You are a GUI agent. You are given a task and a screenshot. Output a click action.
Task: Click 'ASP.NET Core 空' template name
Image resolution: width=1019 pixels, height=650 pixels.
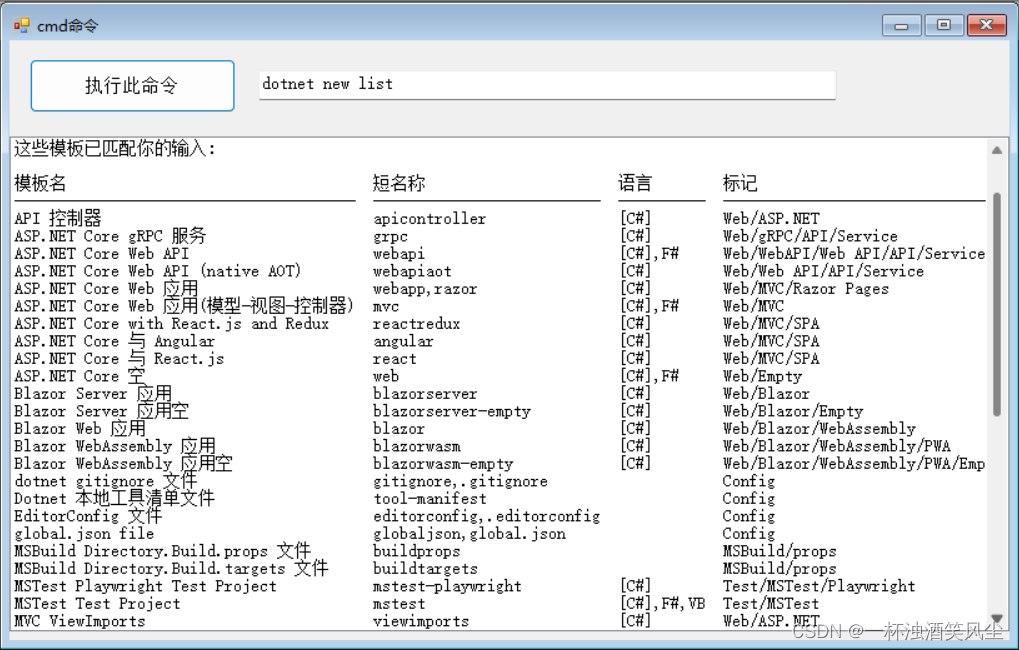coord(79,376)
